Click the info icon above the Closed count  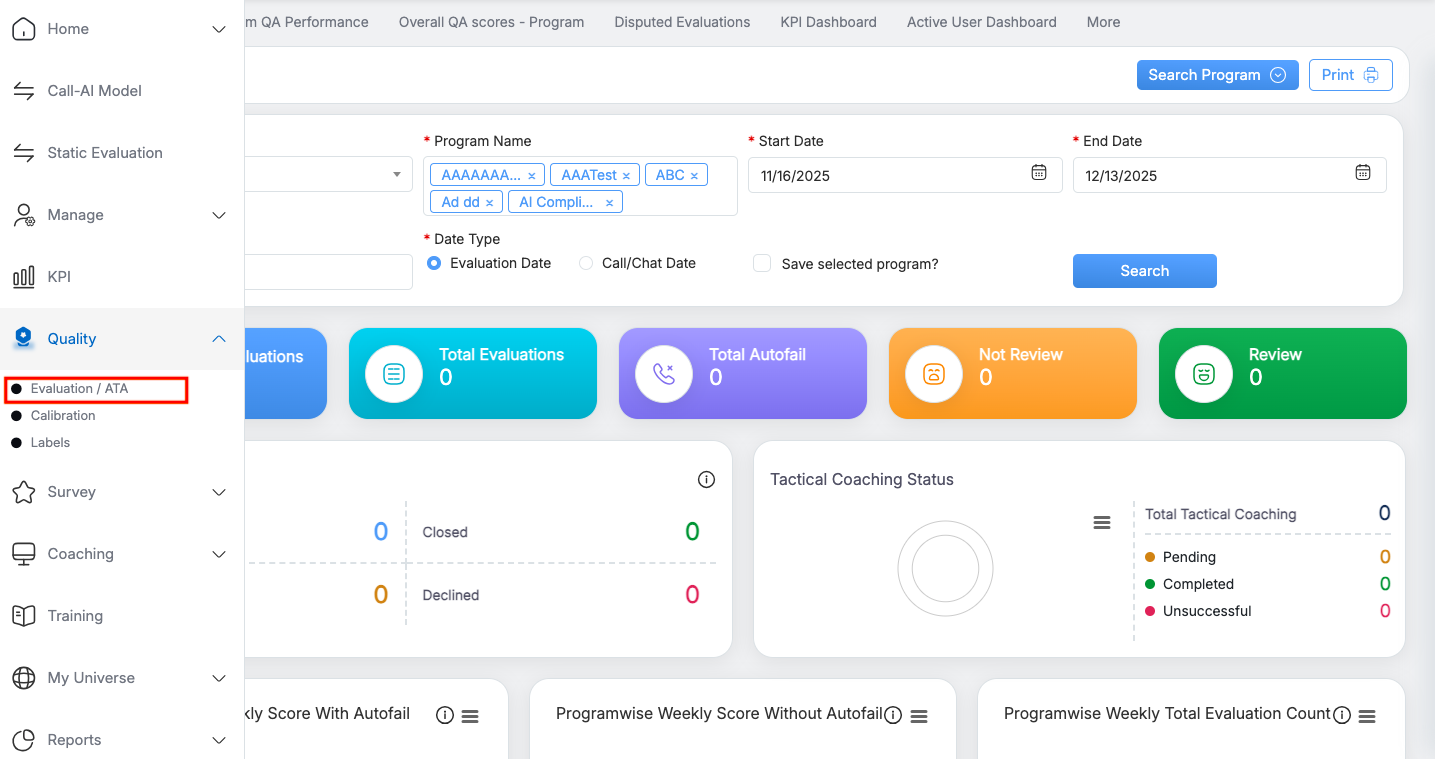706,480
